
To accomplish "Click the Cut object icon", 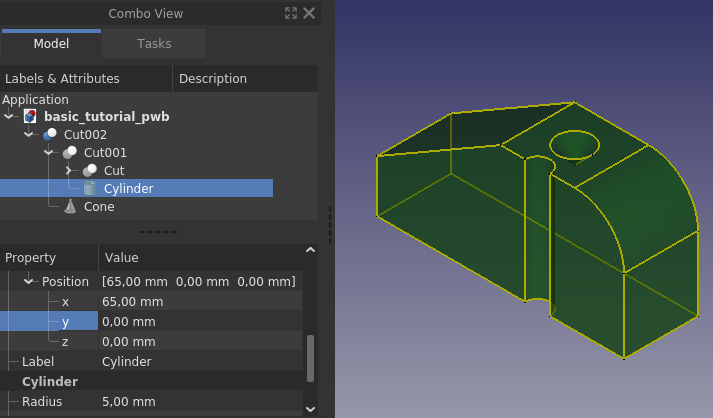I will coord(90,171).
